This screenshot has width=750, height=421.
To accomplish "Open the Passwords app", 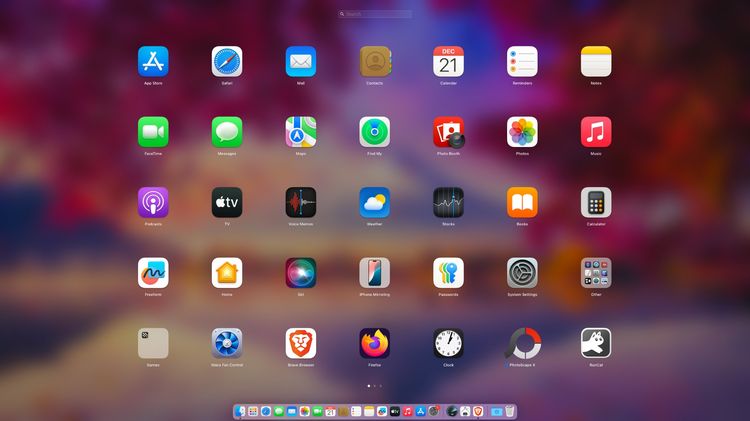I will click(448, 273).
